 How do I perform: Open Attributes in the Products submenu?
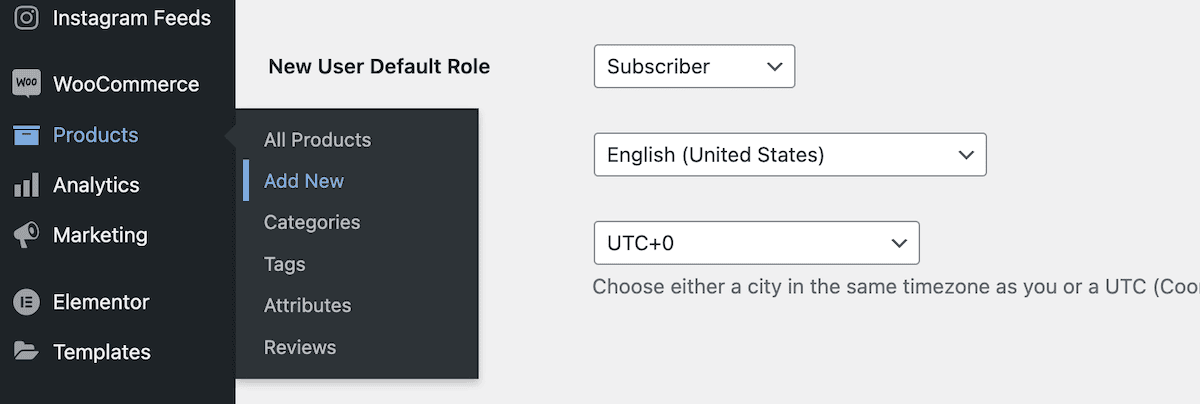pos(307,305)
